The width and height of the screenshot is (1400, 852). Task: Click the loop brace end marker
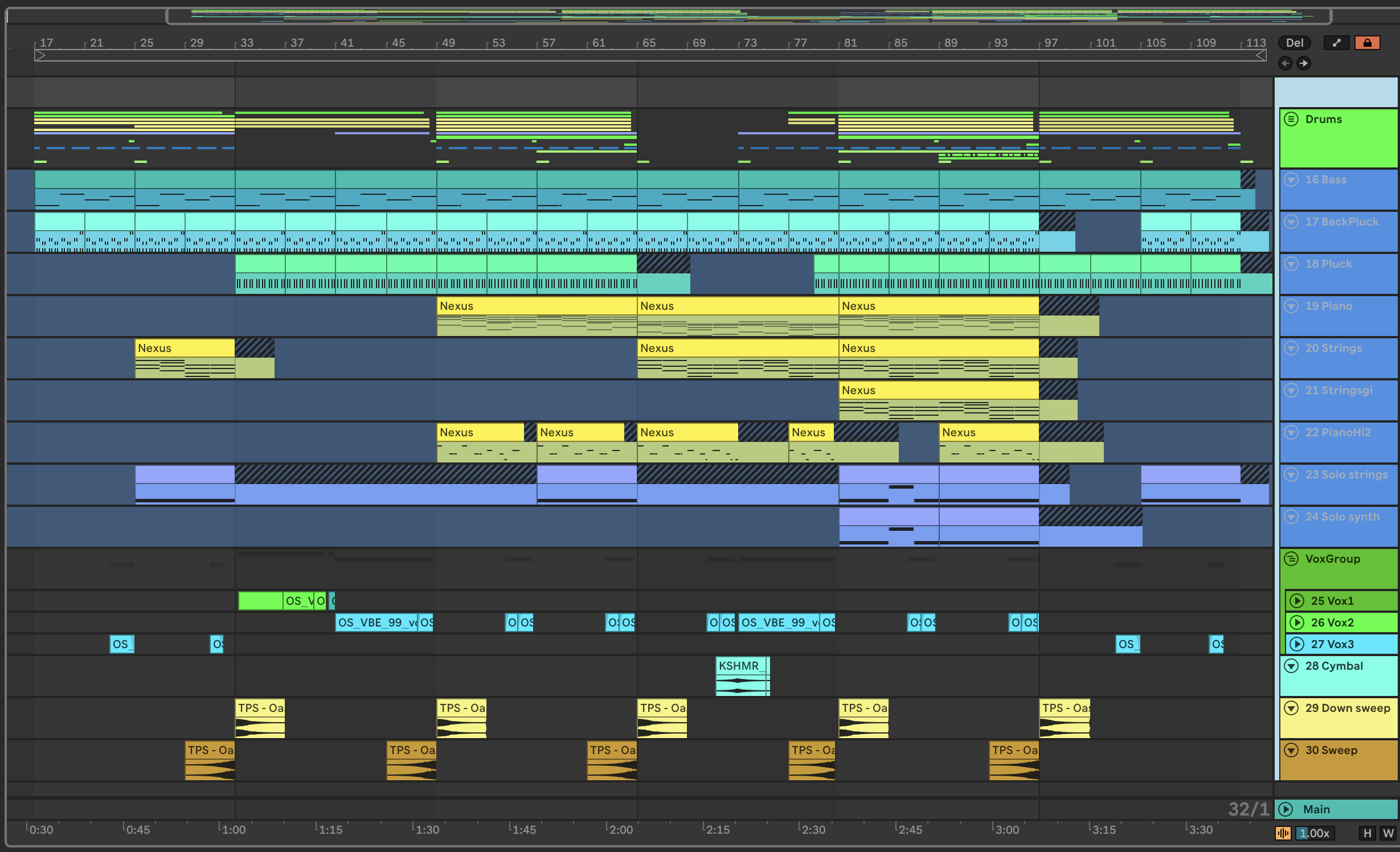click(1261, 55)
